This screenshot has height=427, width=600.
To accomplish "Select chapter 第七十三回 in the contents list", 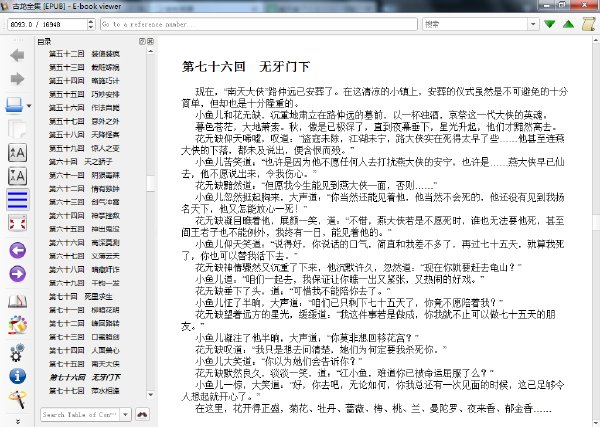I will [x=84, y=337].
